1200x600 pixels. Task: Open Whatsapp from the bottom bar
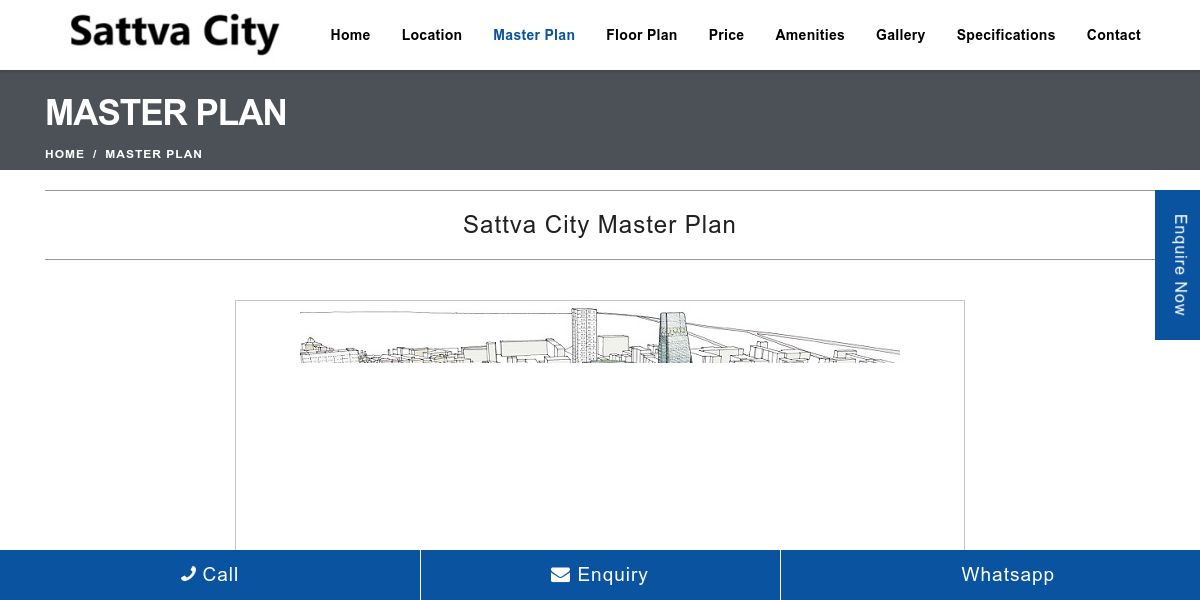tap(990, 575)
